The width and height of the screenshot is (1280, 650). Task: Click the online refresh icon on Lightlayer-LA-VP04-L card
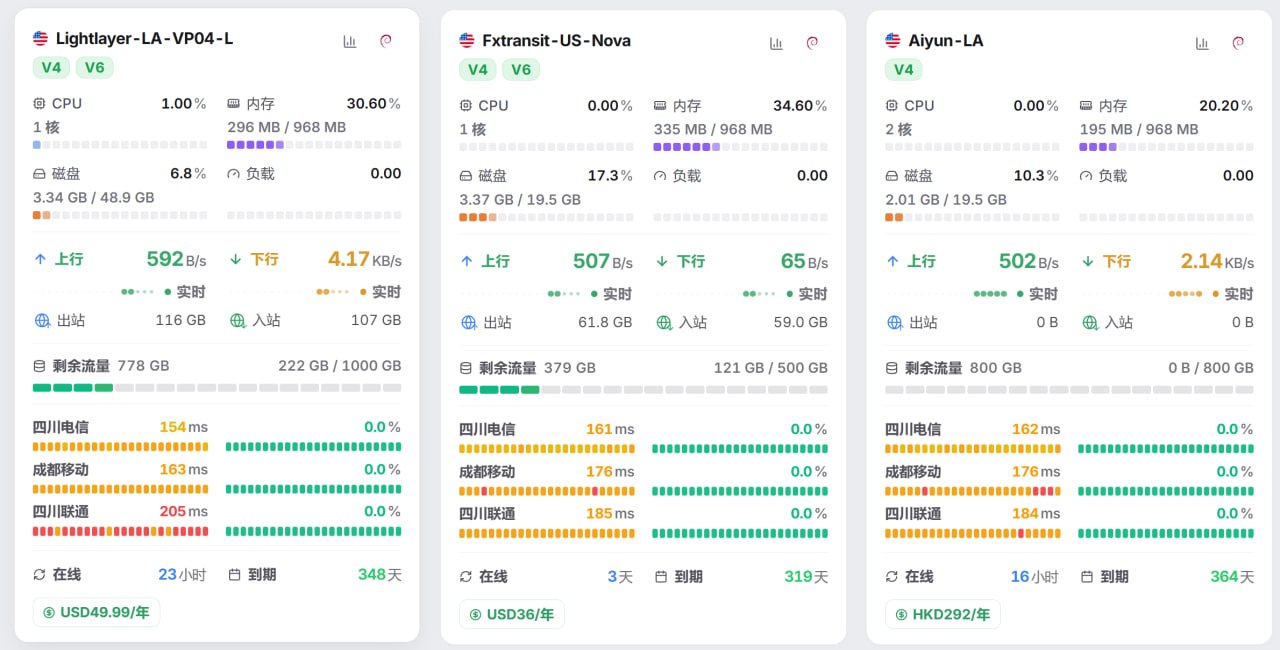[40, 574]
